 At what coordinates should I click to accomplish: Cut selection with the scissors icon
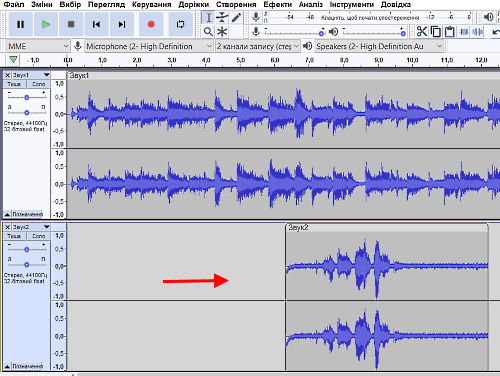point(422,32)
